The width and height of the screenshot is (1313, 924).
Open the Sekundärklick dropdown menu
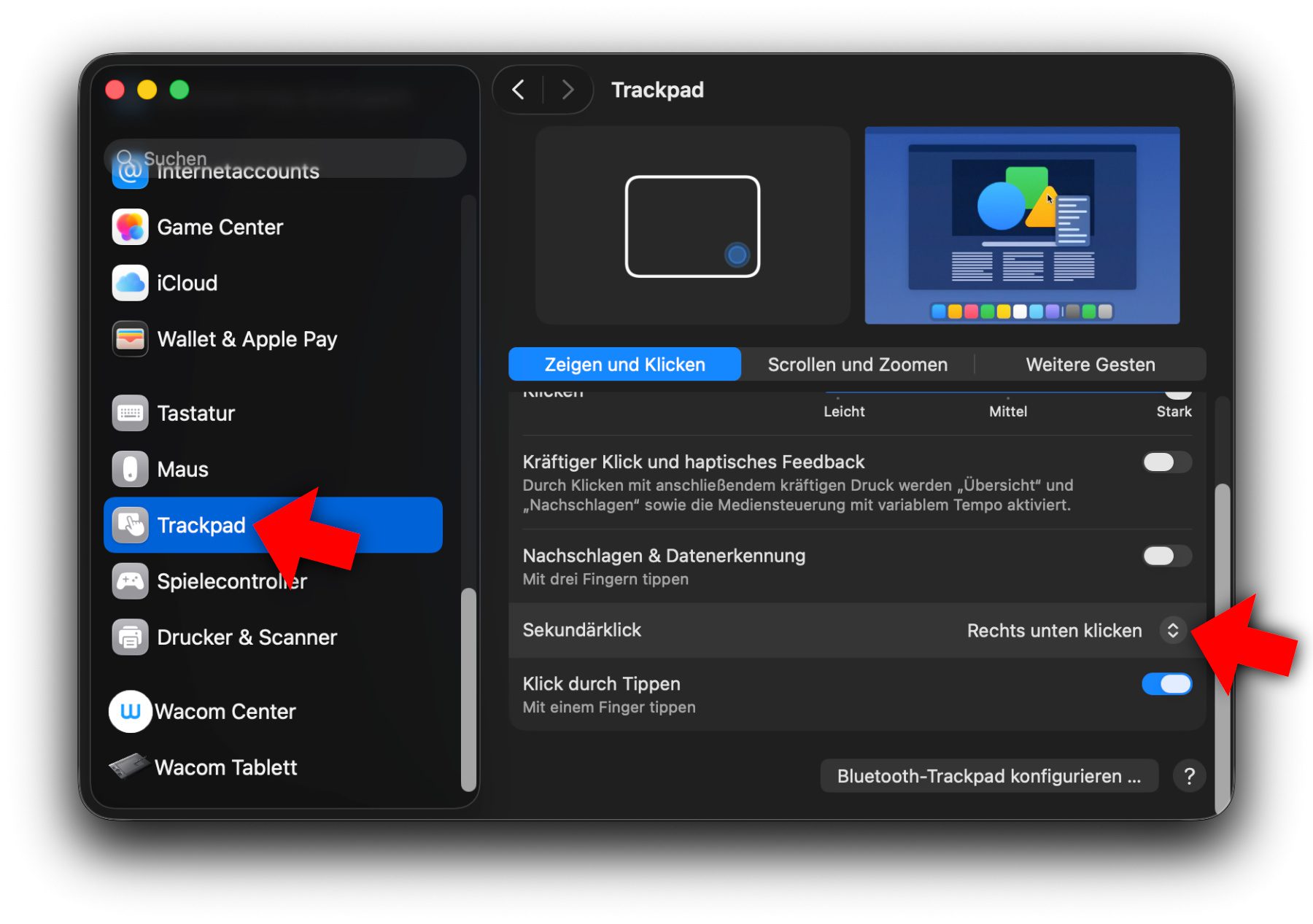tap(1171, 631)
